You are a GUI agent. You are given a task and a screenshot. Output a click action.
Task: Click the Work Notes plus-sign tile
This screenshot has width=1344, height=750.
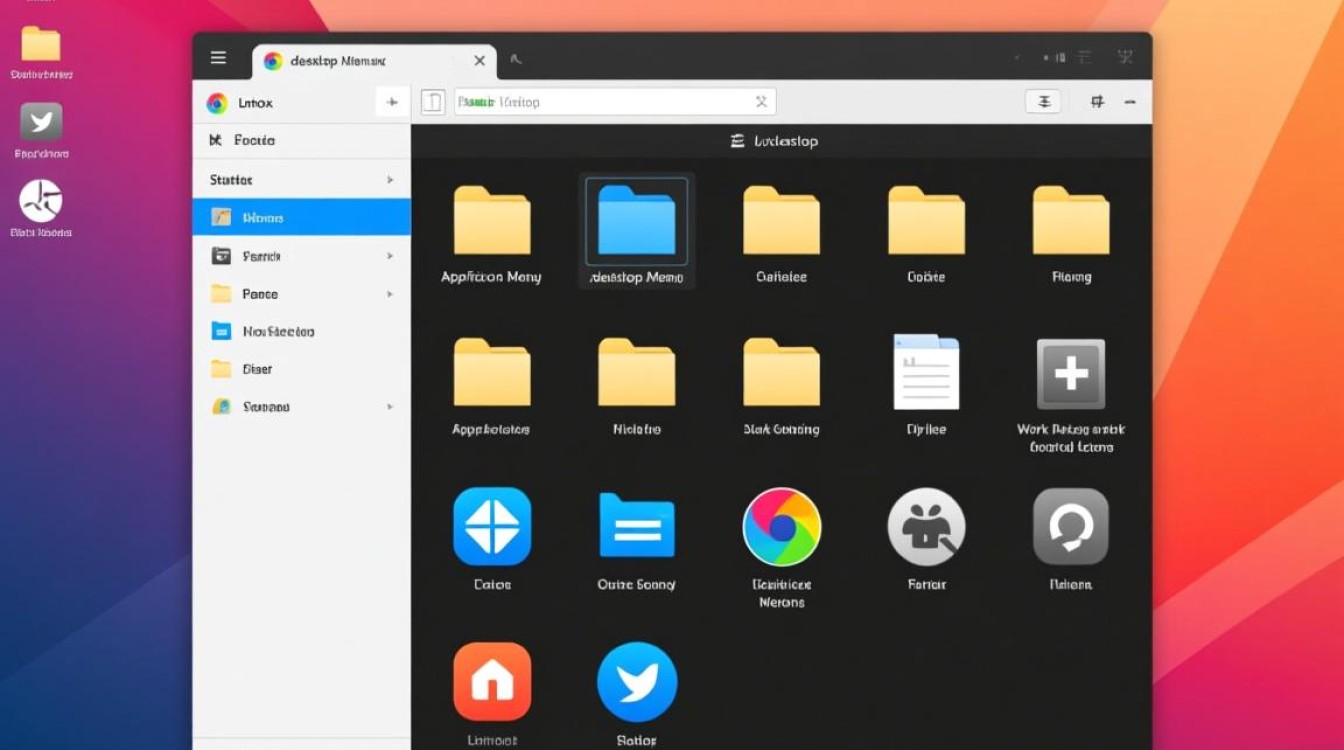tap(1070, 375)
